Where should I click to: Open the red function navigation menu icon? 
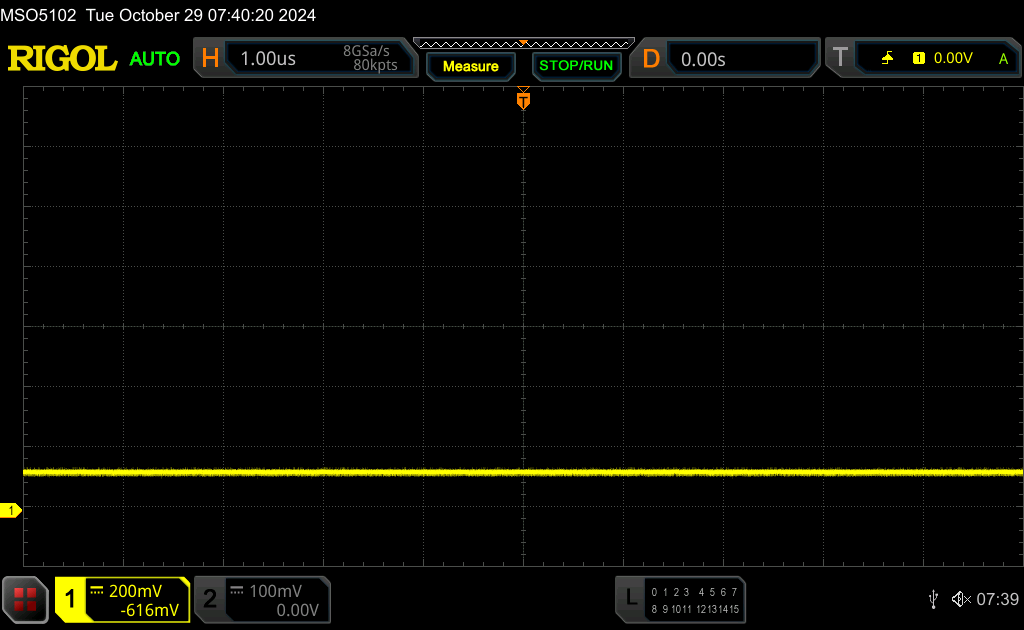click(x=26, y=599)
